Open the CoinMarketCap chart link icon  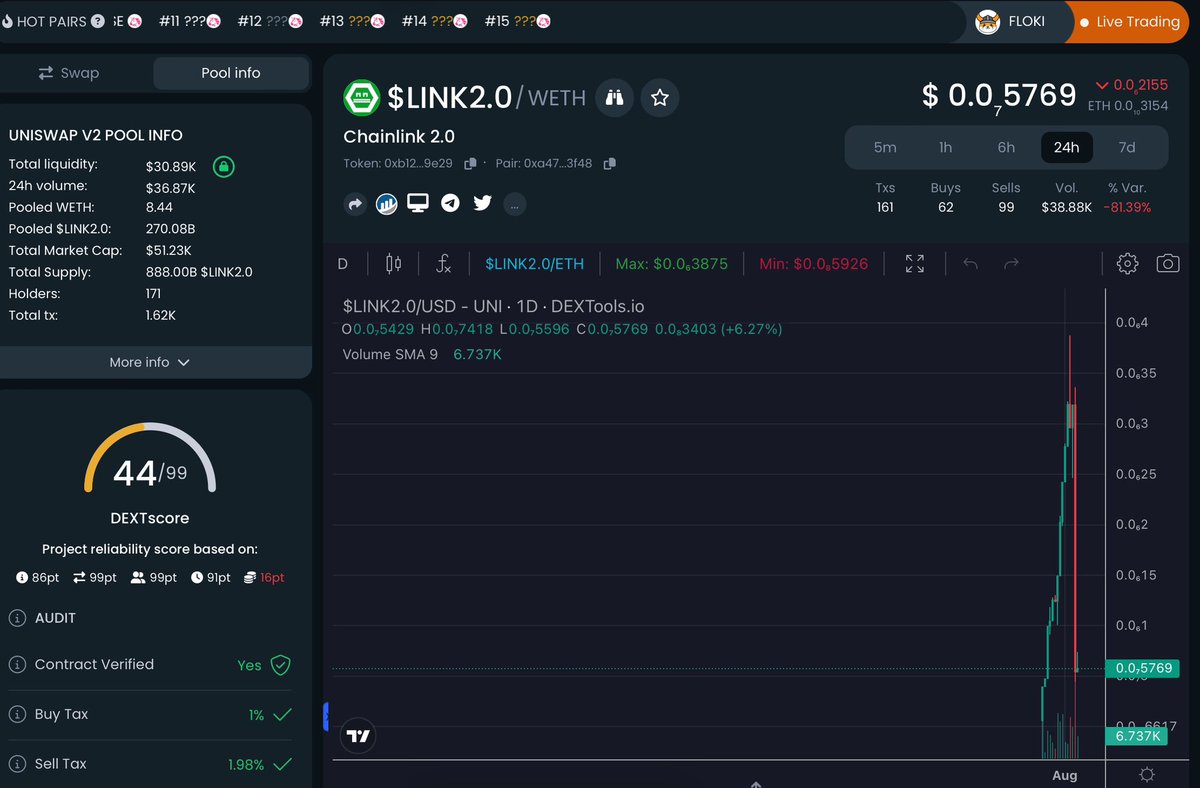point(387,204)
